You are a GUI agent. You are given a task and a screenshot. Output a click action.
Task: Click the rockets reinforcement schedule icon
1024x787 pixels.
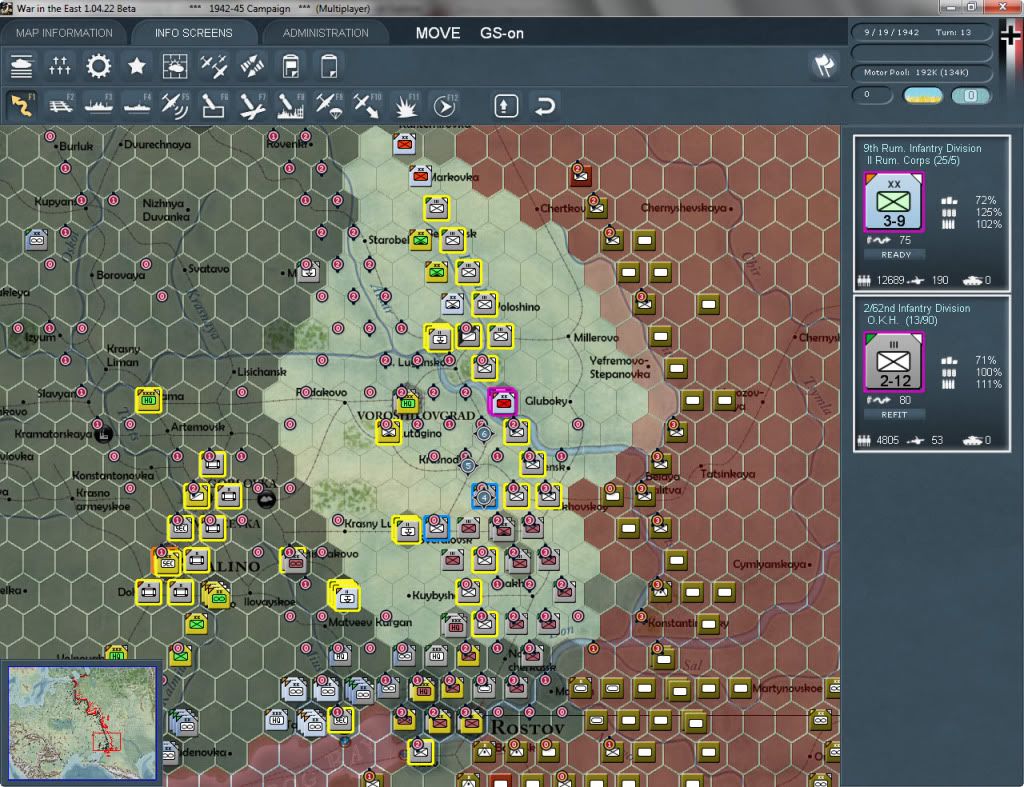(x=252, y=66)
